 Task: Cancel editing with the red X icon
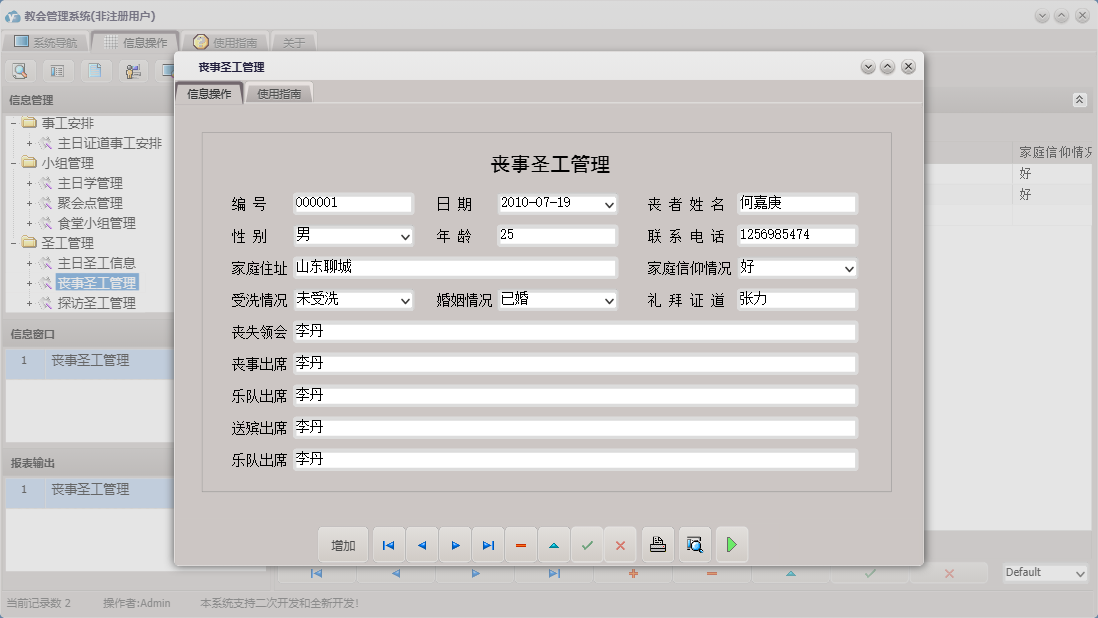(620, 544)
